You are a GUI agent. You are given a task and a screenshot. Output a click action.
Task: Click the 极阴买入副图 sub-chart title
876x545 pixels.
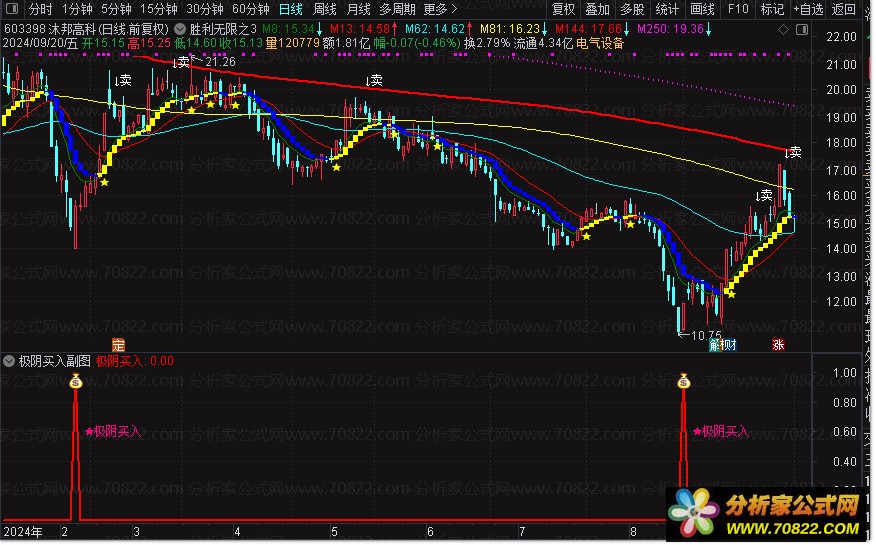(54, 361)
